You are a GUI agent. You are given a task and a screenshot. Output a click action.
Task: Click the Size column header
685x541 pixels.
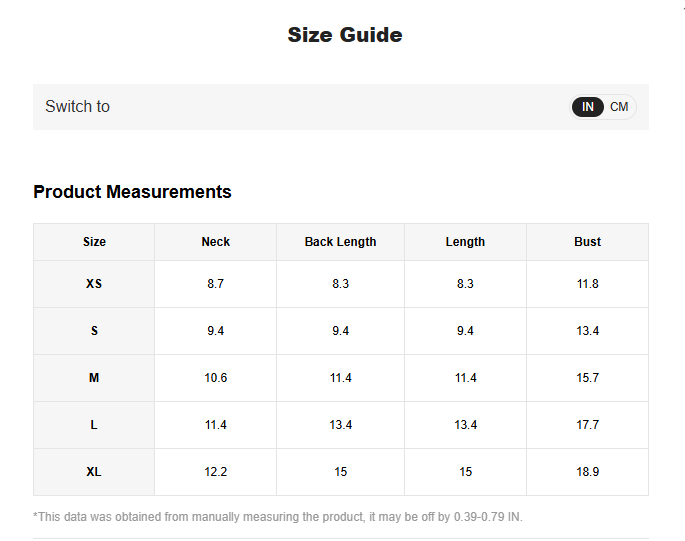[x=94, y=242]
